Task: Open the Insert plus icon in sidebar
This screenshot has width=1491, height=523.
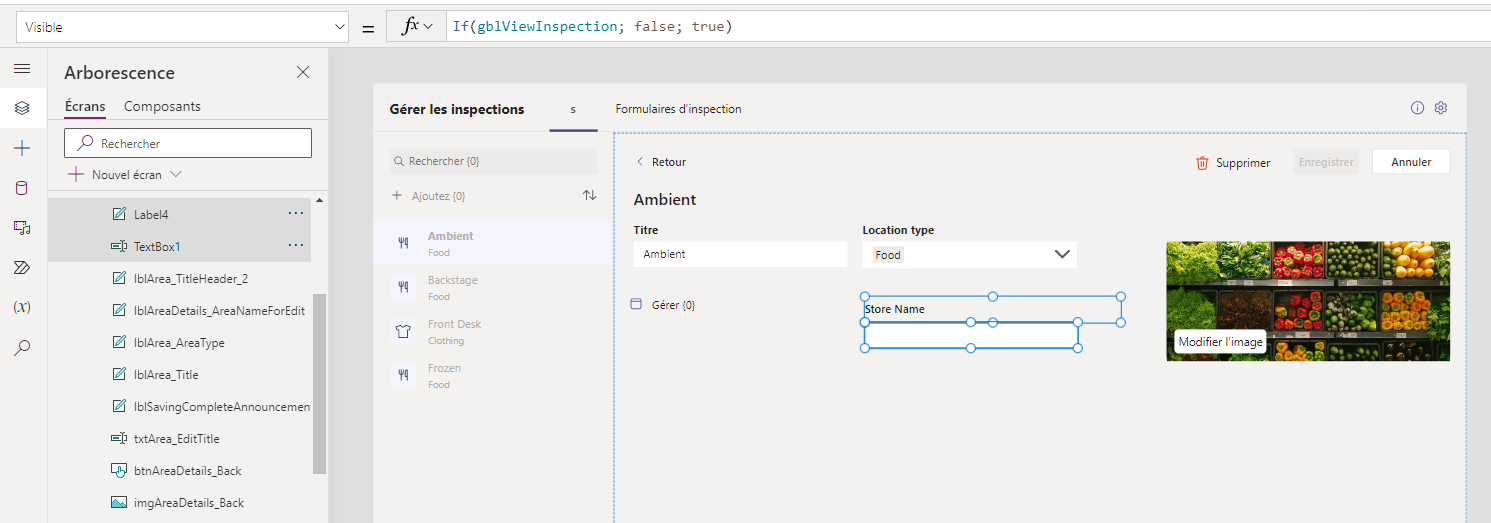Action: 22,148
